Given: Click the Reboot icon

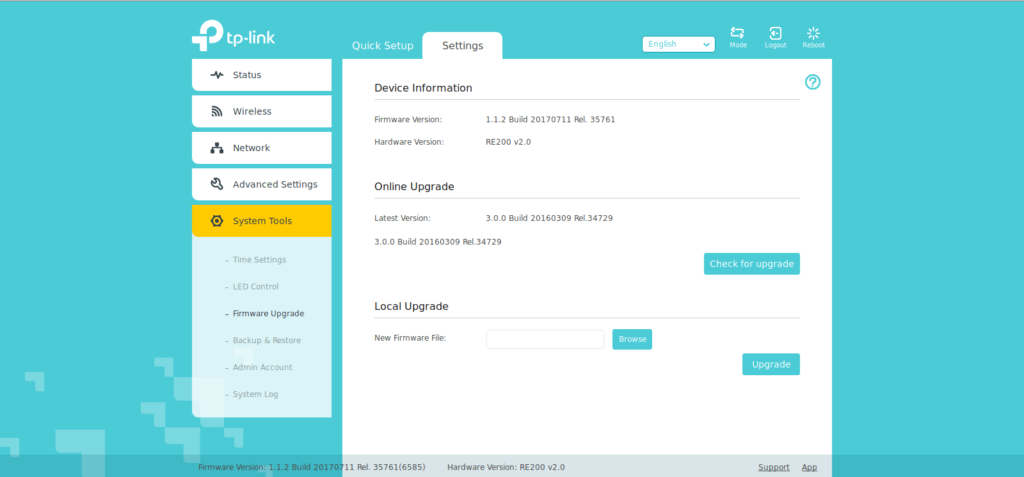Looking at the screenshot, I should coord(813,34).
